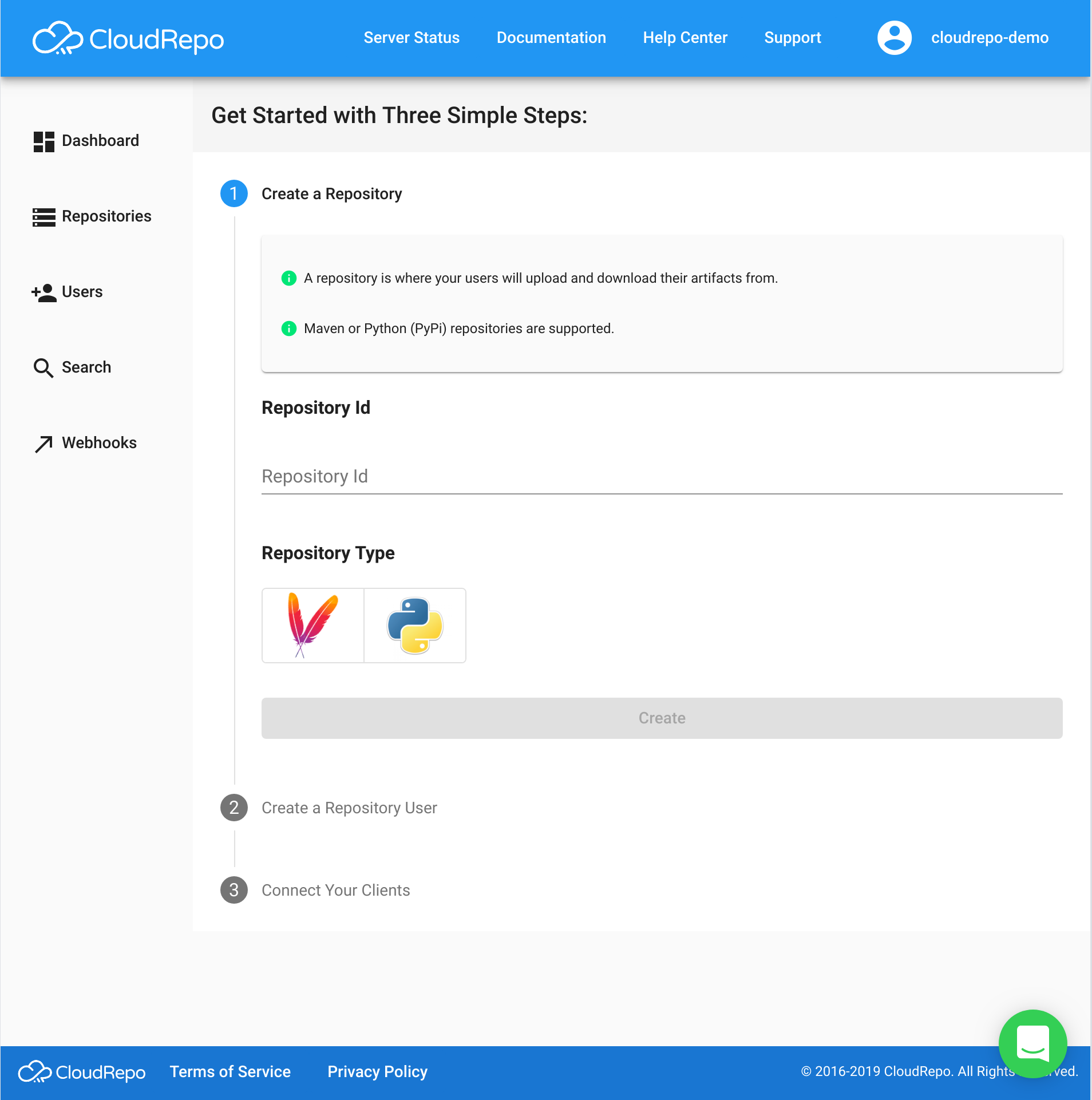The width and height of the screenshot is (1092, 1100).
Task: Go to Help Center
Action: click(685, 38)
